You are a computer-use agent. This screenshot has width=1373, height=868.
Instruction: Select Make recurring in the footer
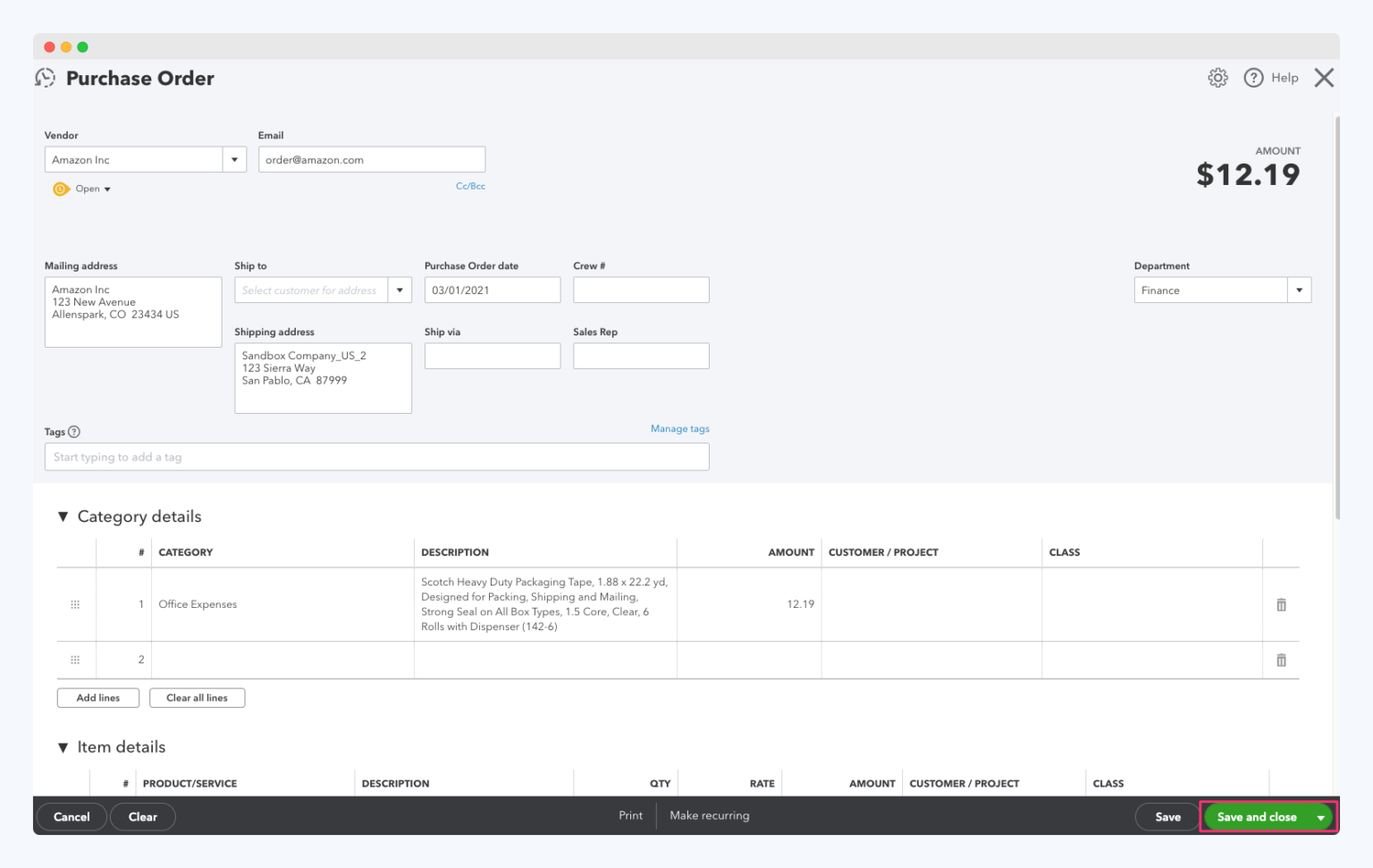tap(710, 815)
